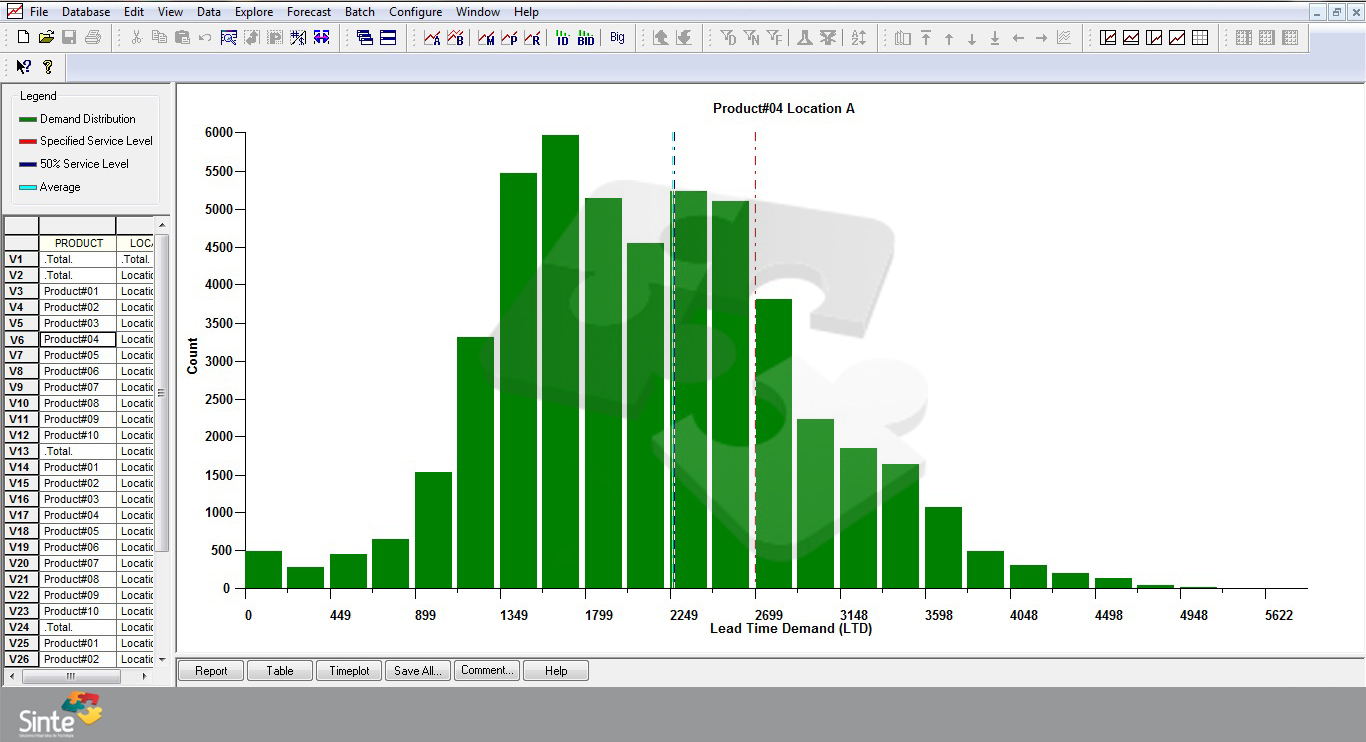Click the Print icon in the toolbar
The width and height of the screenshot is (1366, 742).
tap(93, 38)
